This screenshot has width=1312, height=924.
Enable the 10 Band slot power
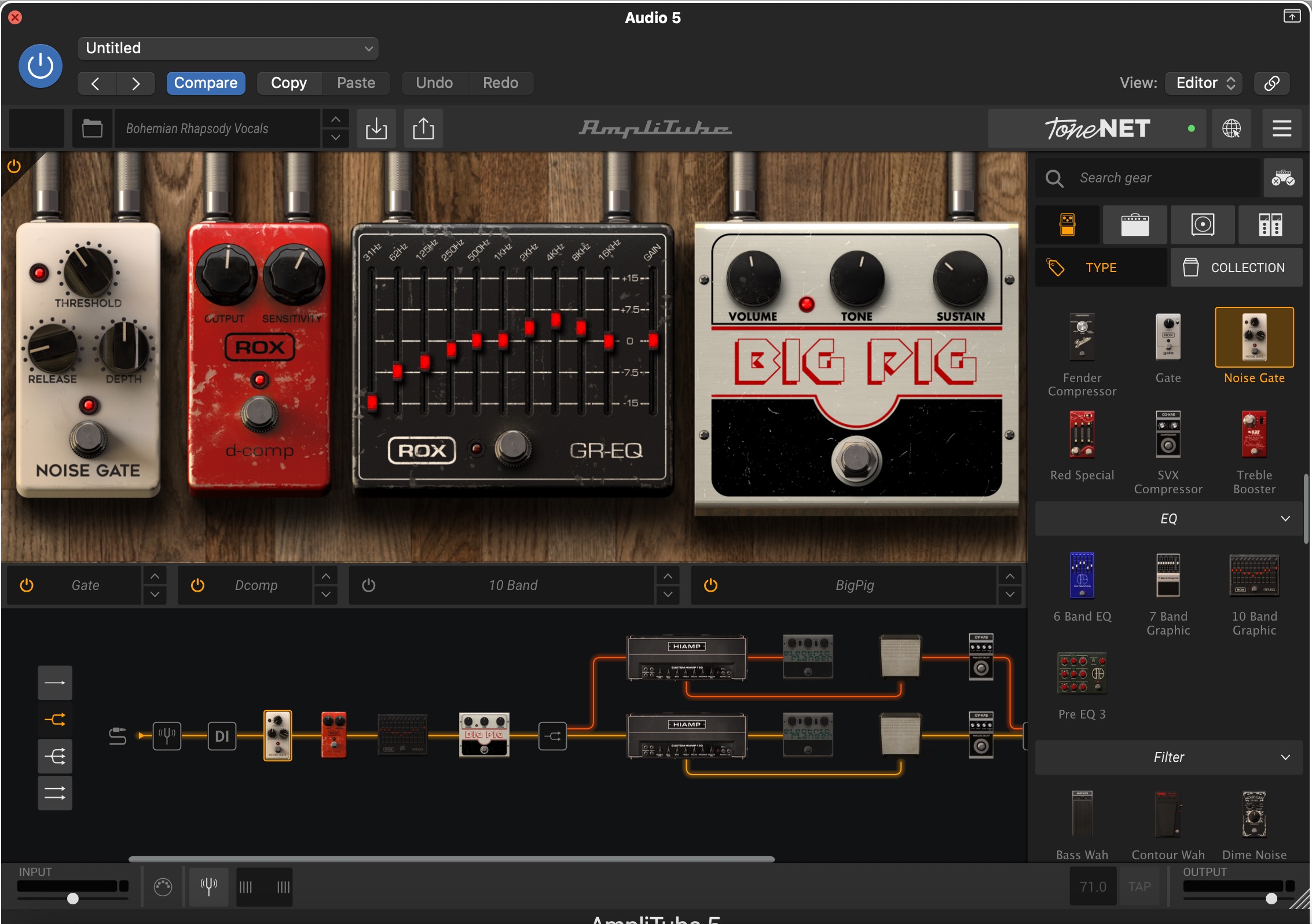tap(369, 585)
